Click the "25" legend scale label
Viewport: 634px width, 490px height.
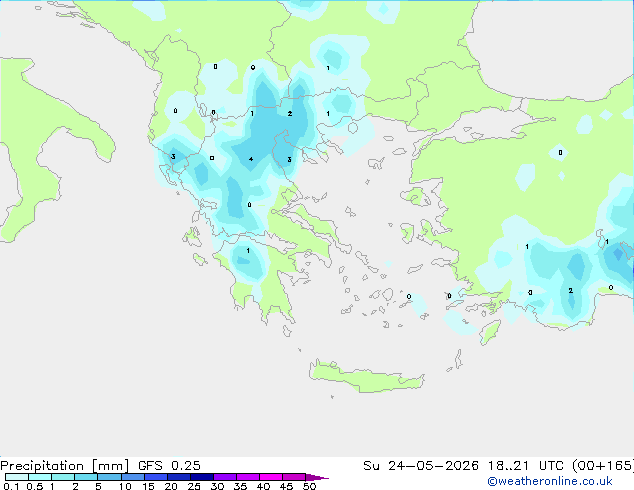point(194,486)
